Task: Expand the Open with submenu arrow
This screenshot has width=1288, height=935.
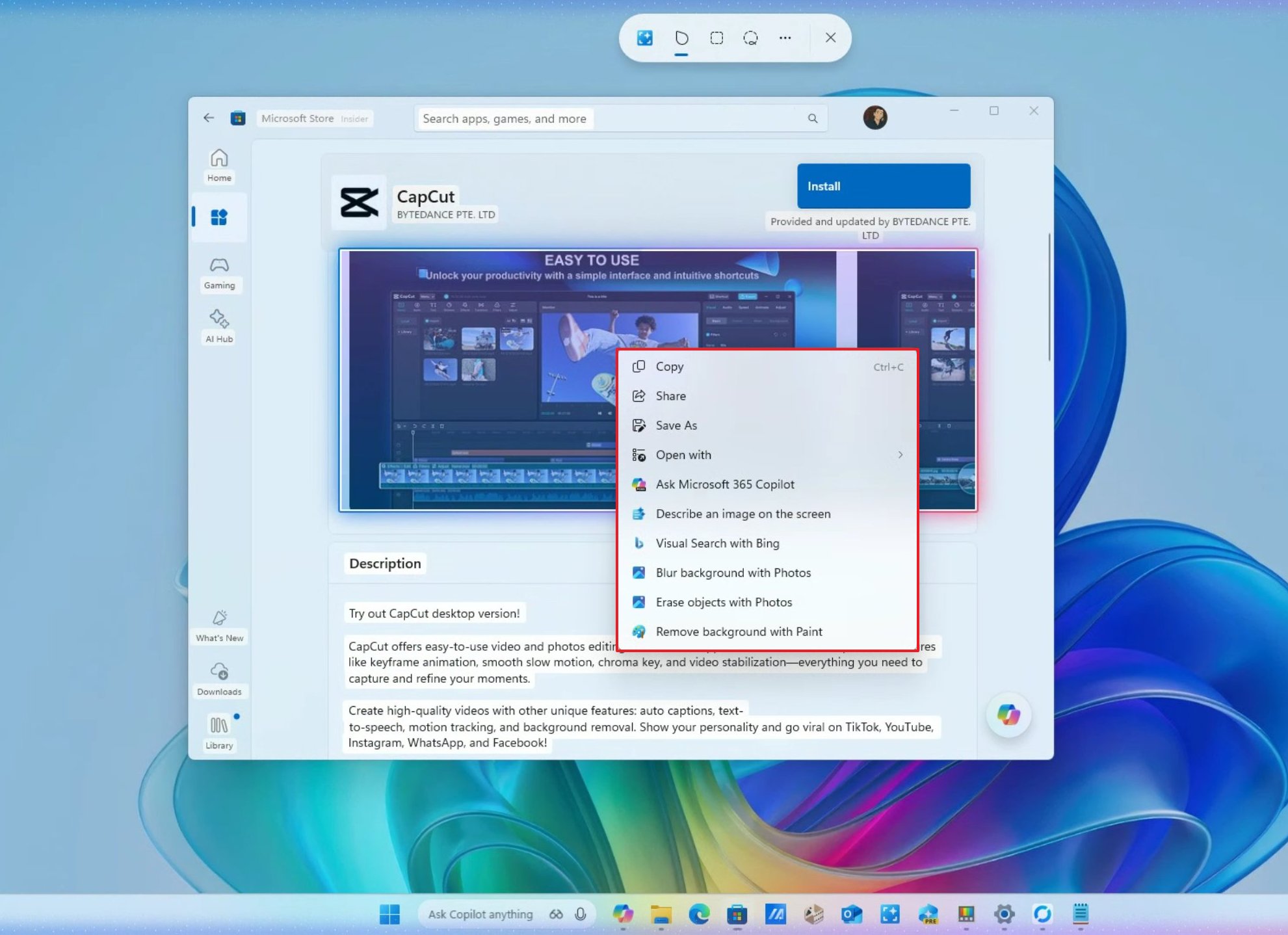Action: [x=900, y=454]
